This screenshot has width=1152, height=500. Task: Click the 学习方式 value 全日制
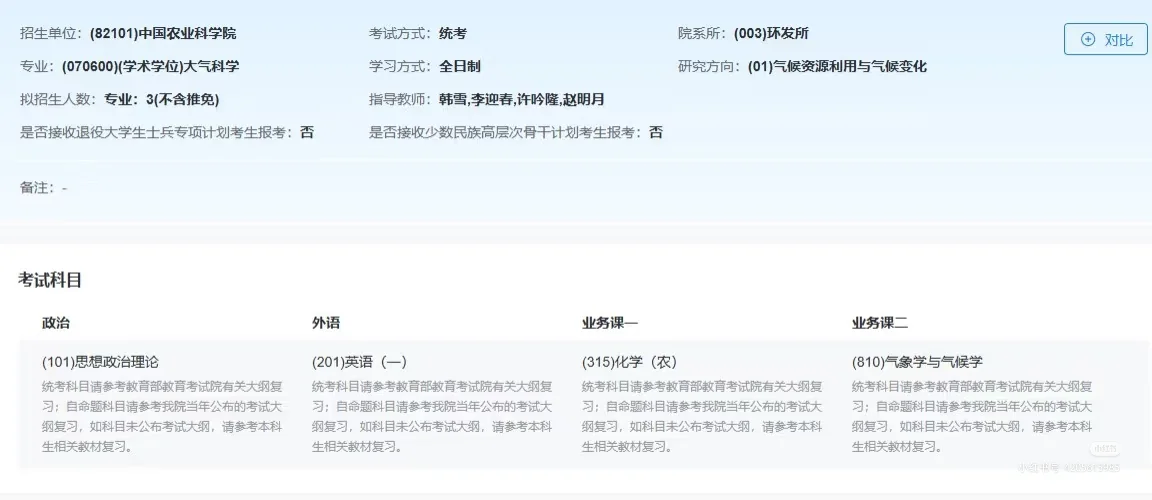460,67
